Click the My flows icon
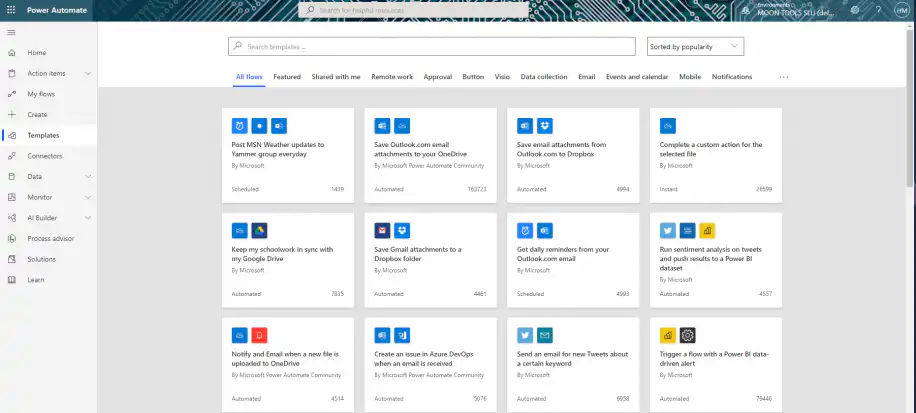 [12, 94]
